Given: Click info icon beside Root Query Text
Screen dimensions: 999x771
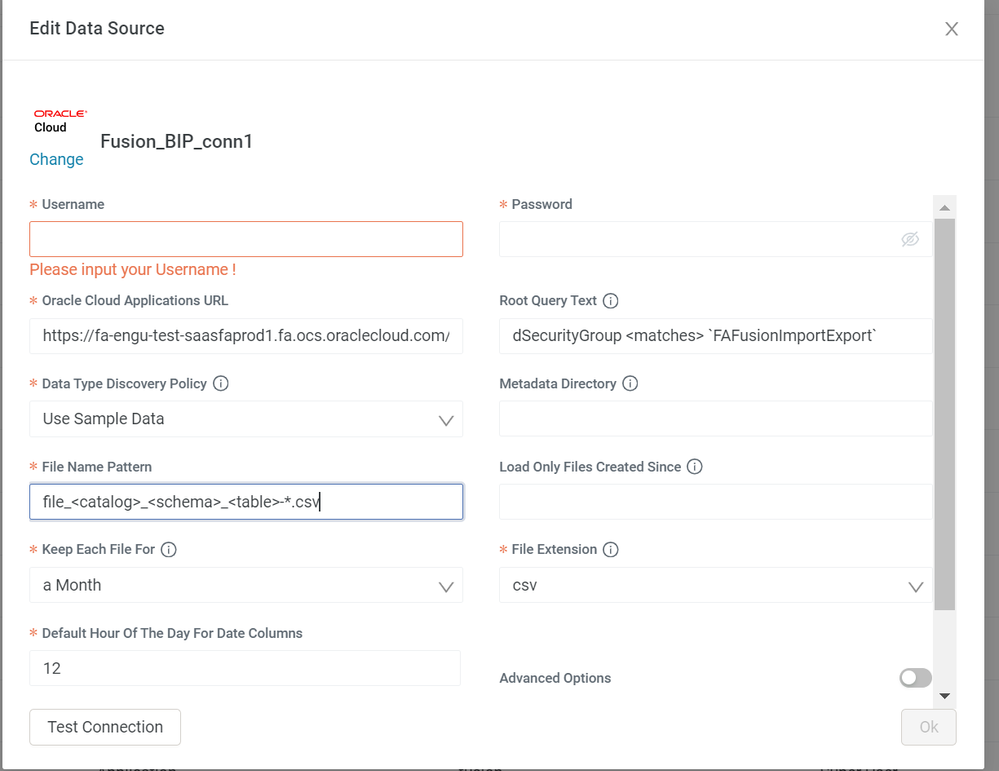Looking at the screenshot, I should coord(611,301).
